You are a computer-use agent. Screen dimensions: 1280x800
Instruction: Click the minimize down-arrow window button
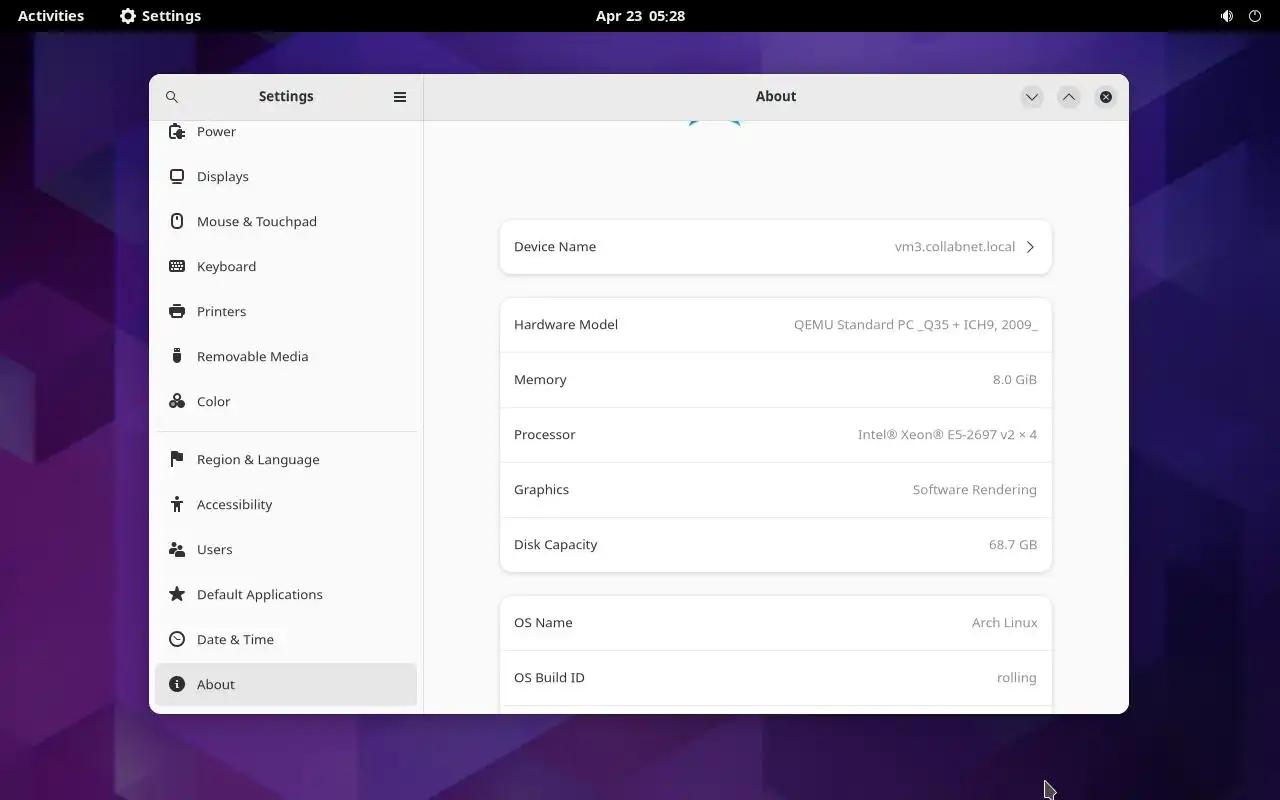tap(1032, 97)
